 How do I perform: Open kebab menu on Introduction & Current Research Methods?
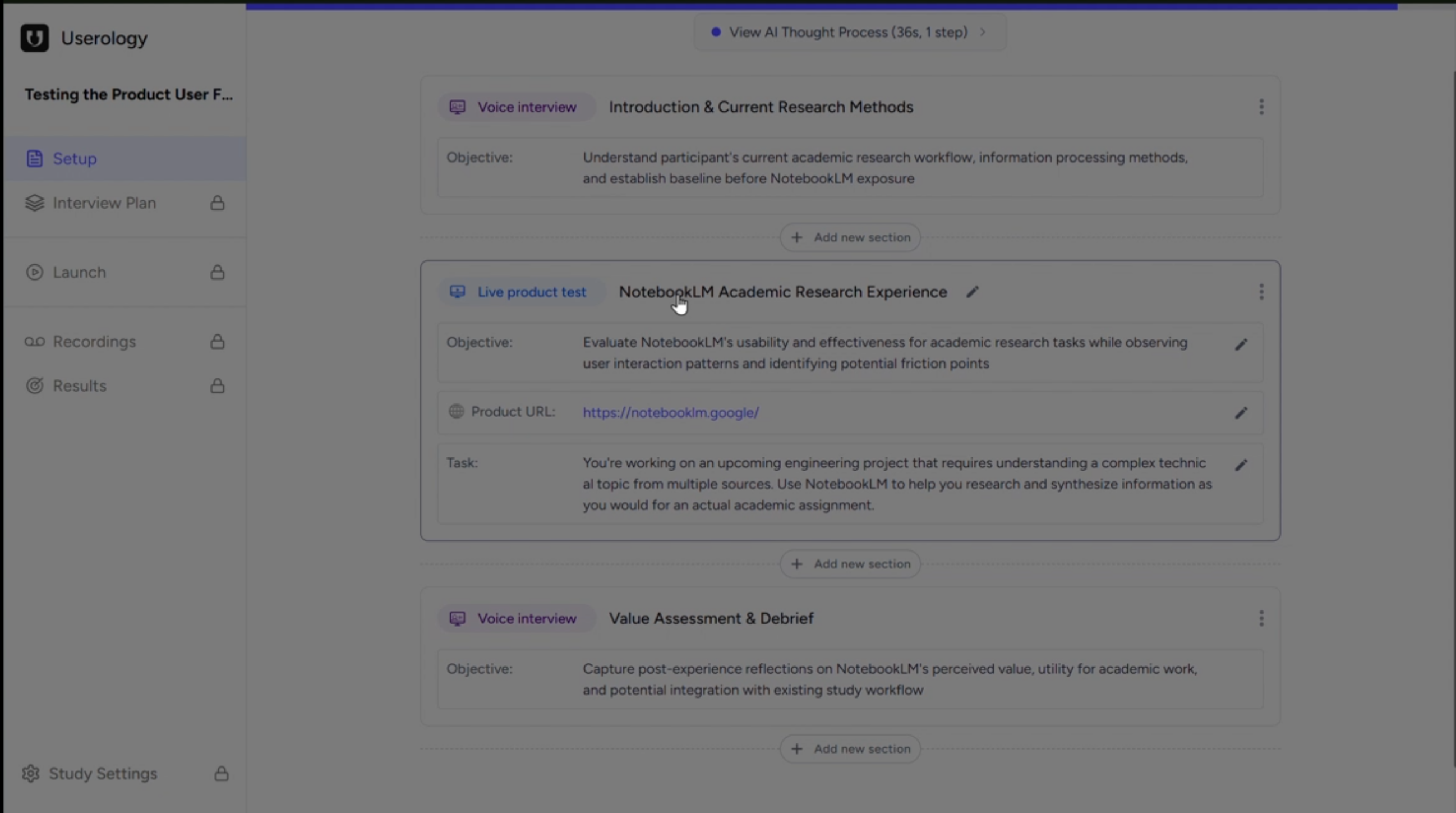[1261, 107]
